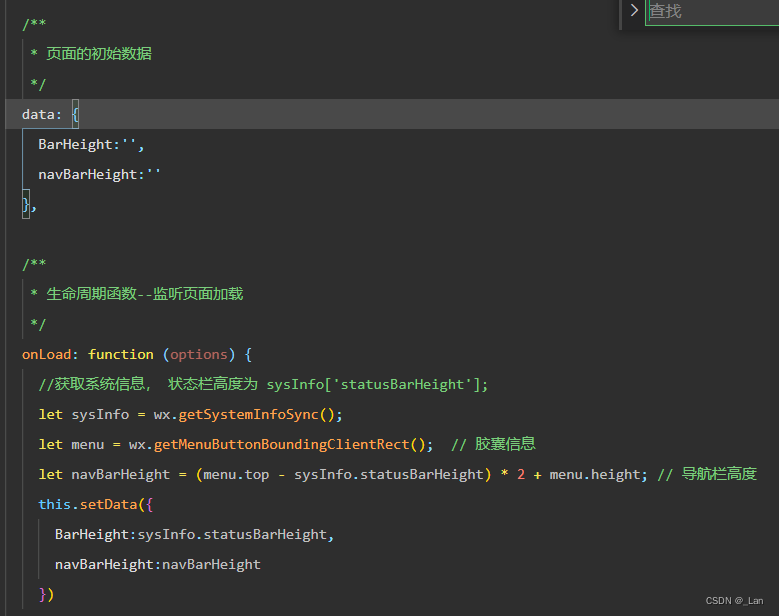Place cursor on the data property key
Screen dimensions: 779x616
[37, 114]
